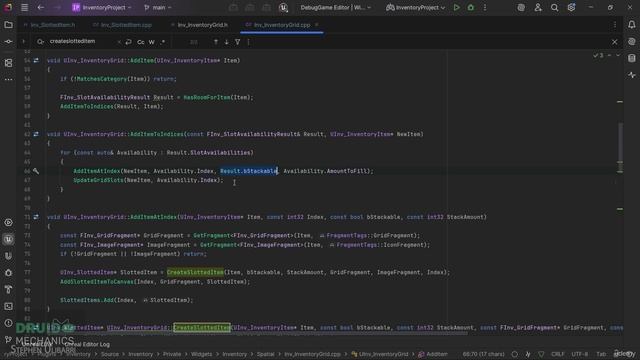Click the CRLF line separator indicator
The height and width of the screenshot is (360, 640).
[558, 354]
